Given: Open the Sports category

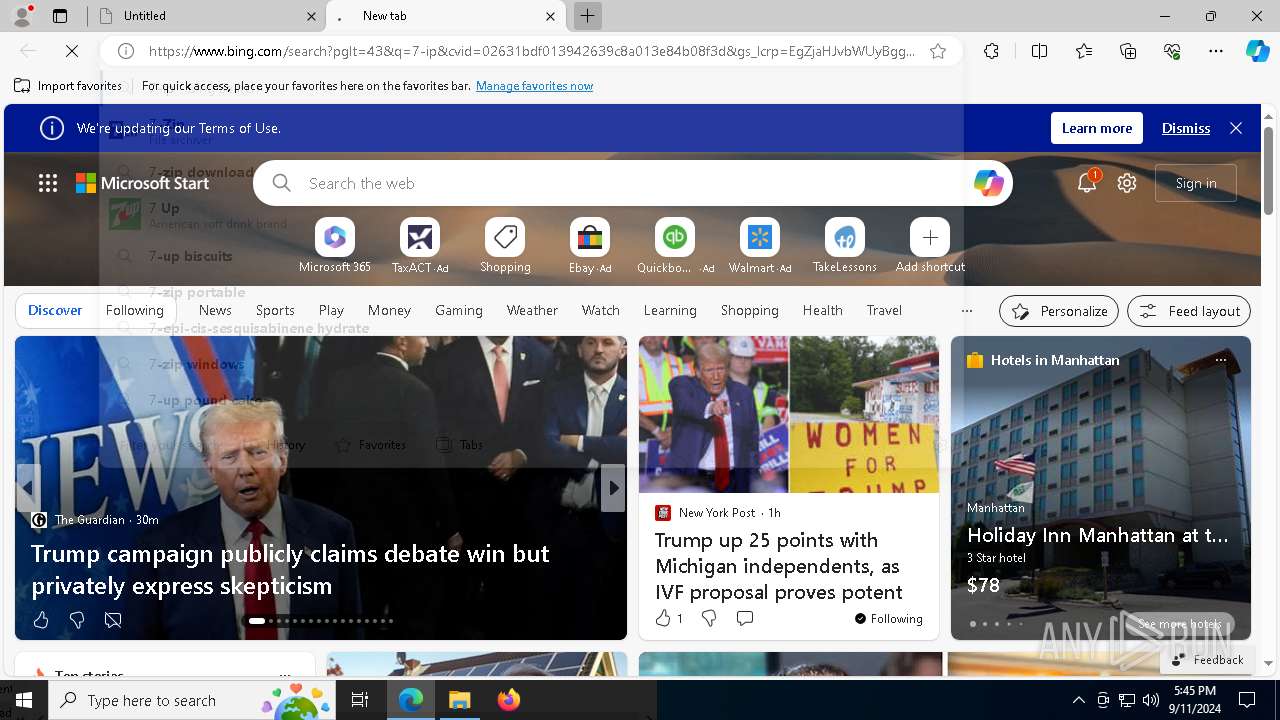Looking at the screenshot, I should point(275,310).
